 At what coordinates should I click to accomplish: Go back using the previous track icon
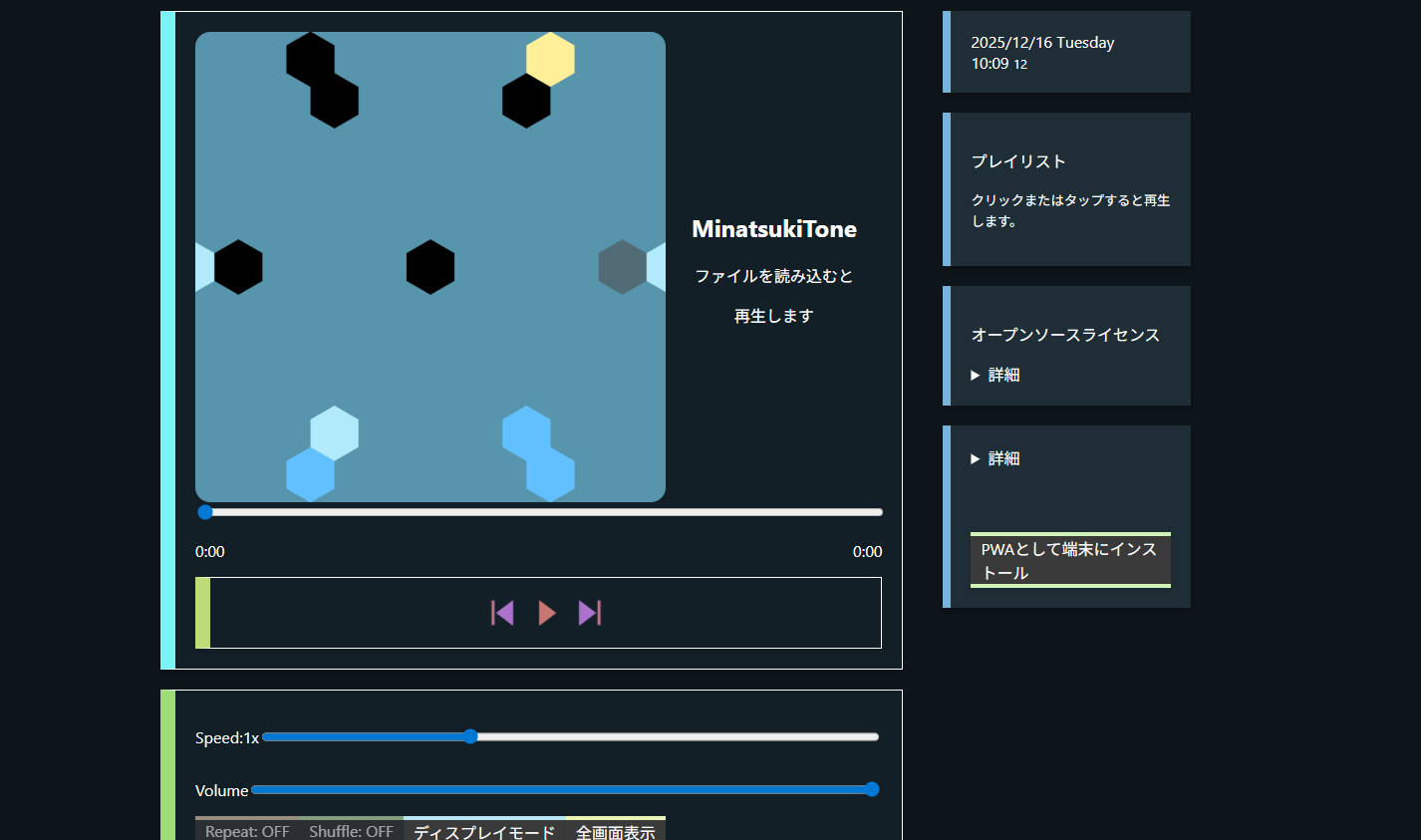point(503,613)
